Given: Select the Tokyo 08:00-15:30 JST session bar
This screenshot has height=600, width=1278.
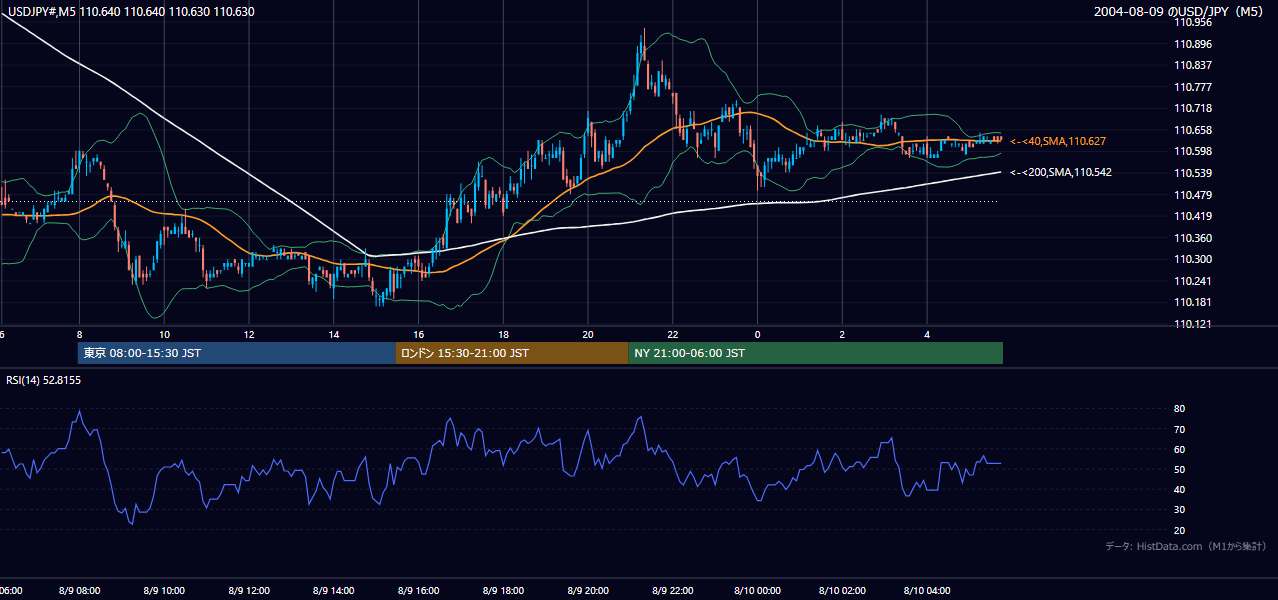Looking at the screenshot, I should pos(237,353).
